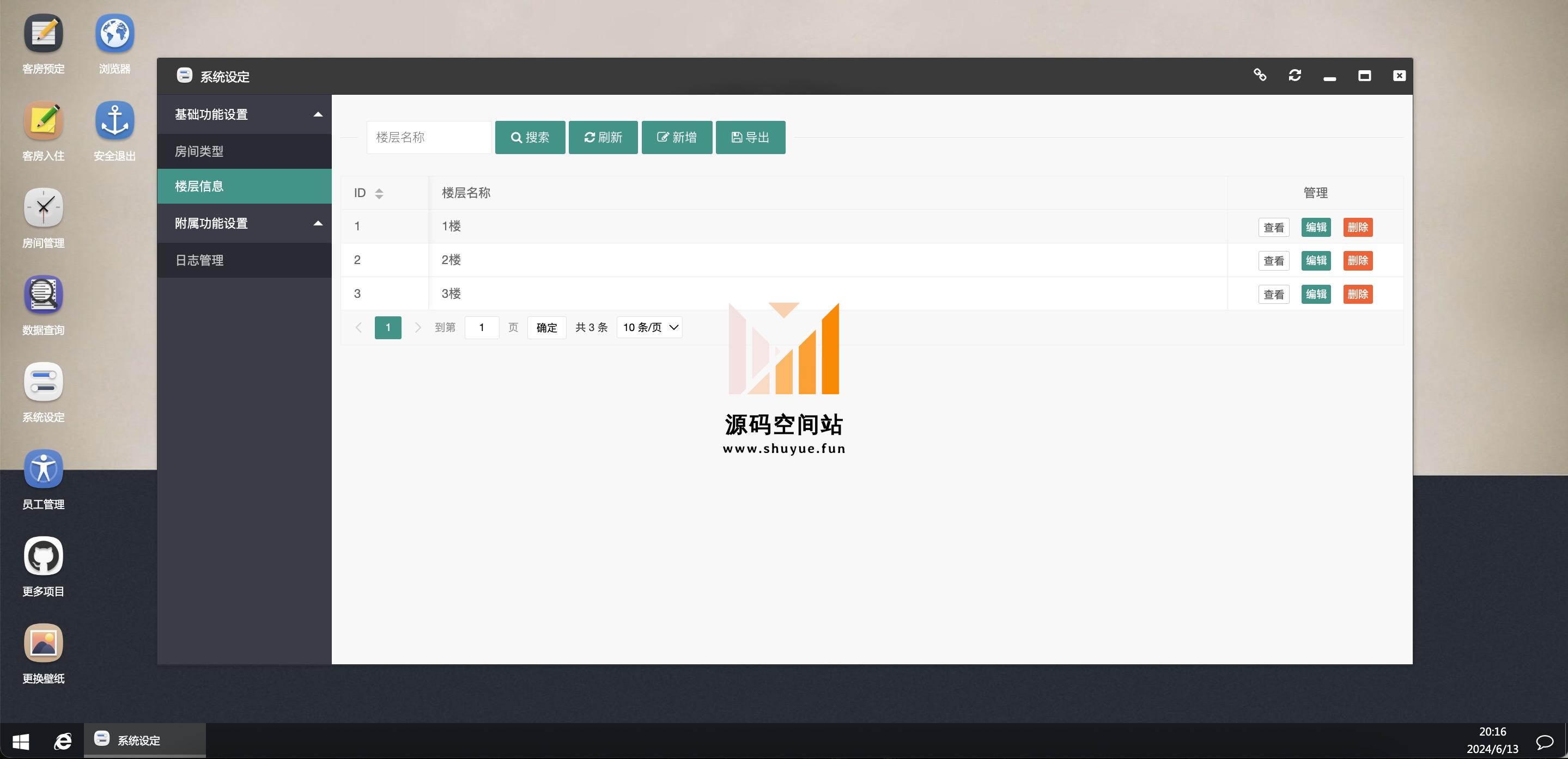
Task: Go to previous page arrow
Action: pos(358,328)
